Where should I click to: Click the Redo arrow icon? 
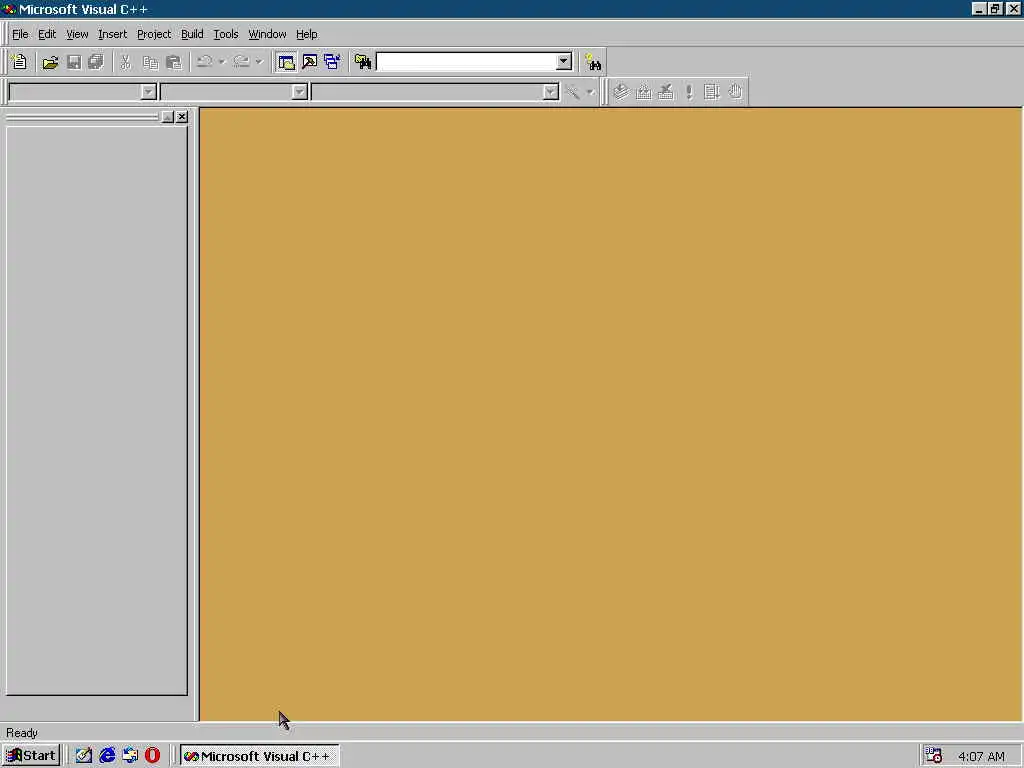pos(242,62)
